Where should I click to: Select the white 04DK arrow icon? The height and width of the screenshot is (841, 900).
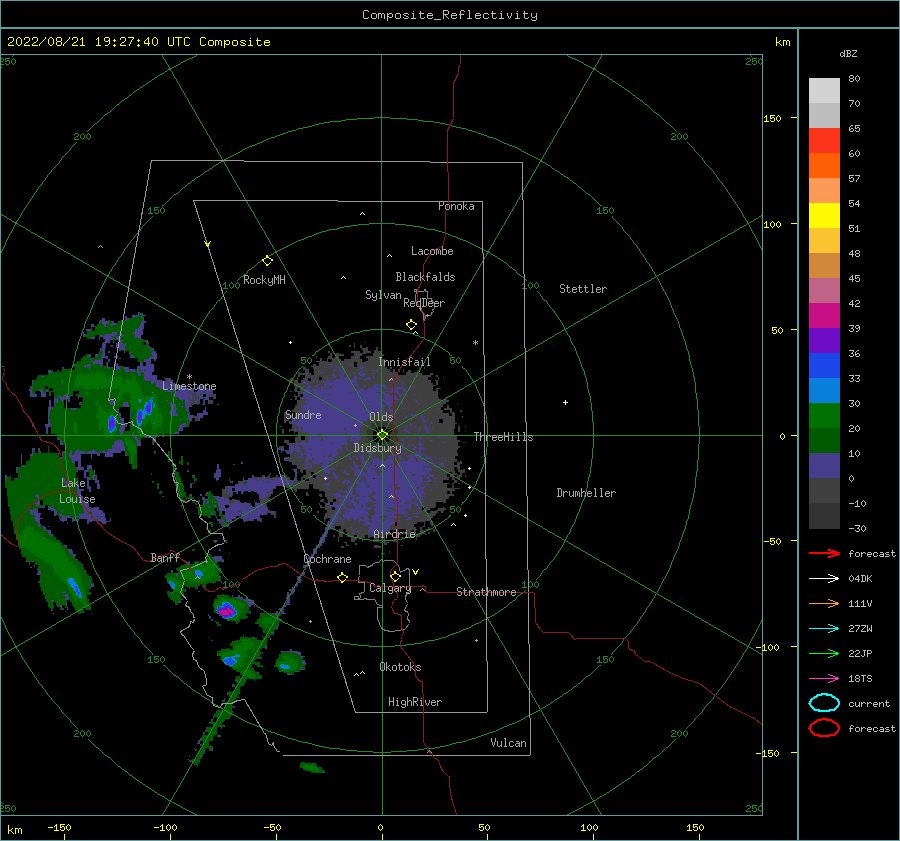(x=824, y=578)
